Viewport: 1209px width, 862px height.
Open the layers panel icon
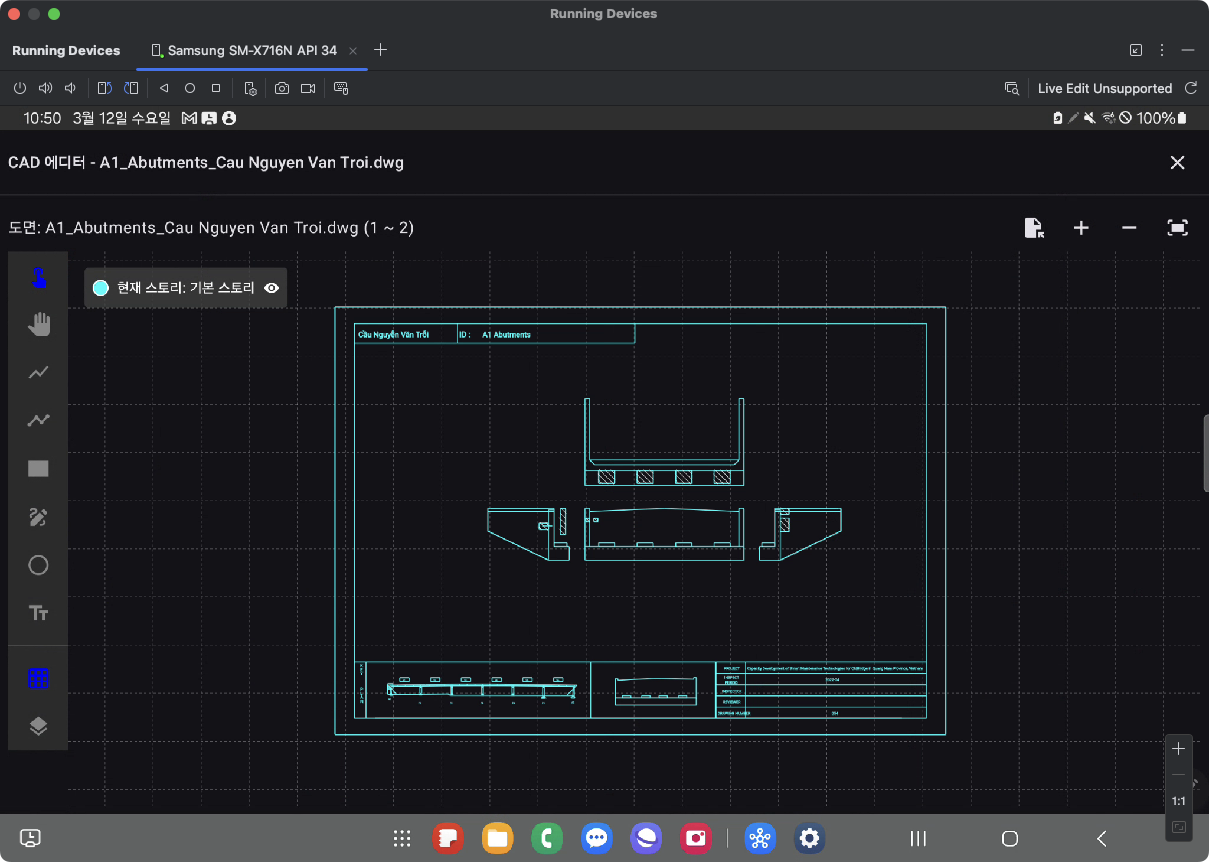click(38, 726)
